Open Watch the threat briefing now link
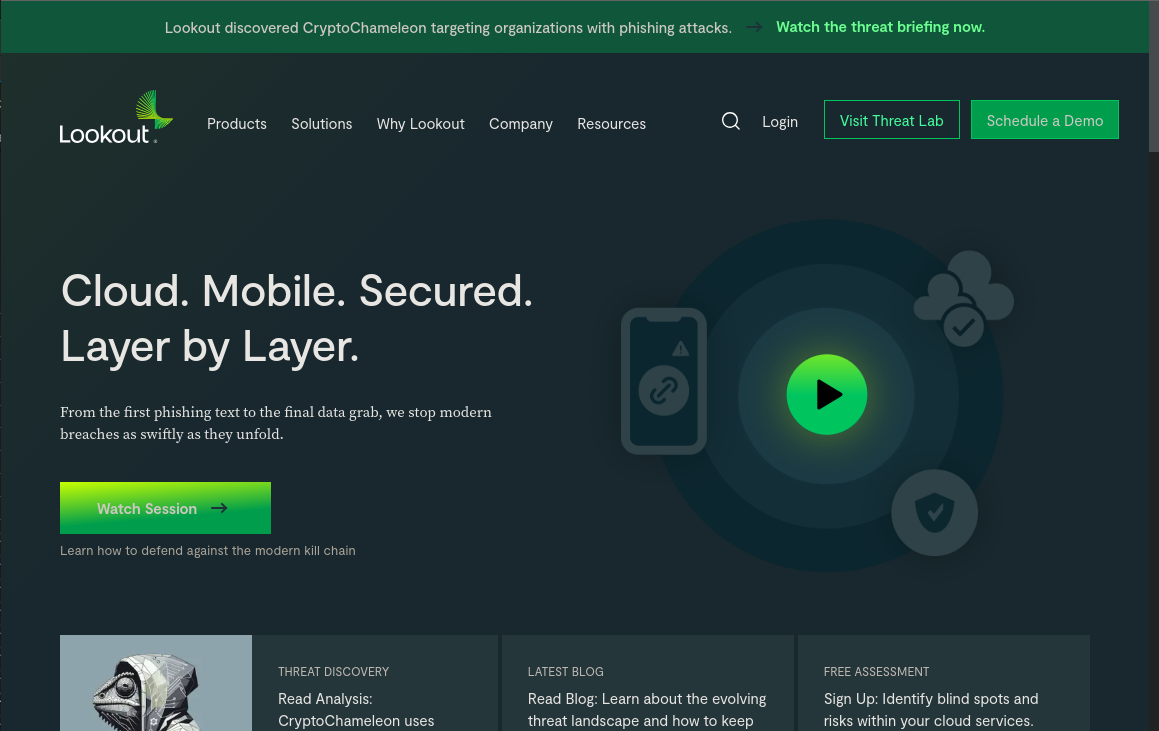Image resolution: width=1159 pixels, height=731 pixels. coord(880,27)
